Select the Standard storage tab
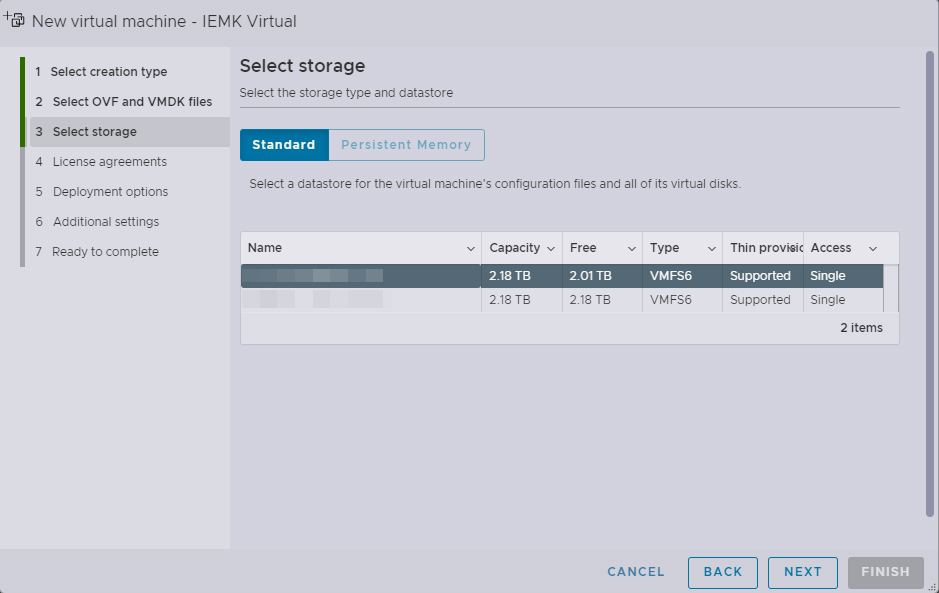 coord(284,144)
